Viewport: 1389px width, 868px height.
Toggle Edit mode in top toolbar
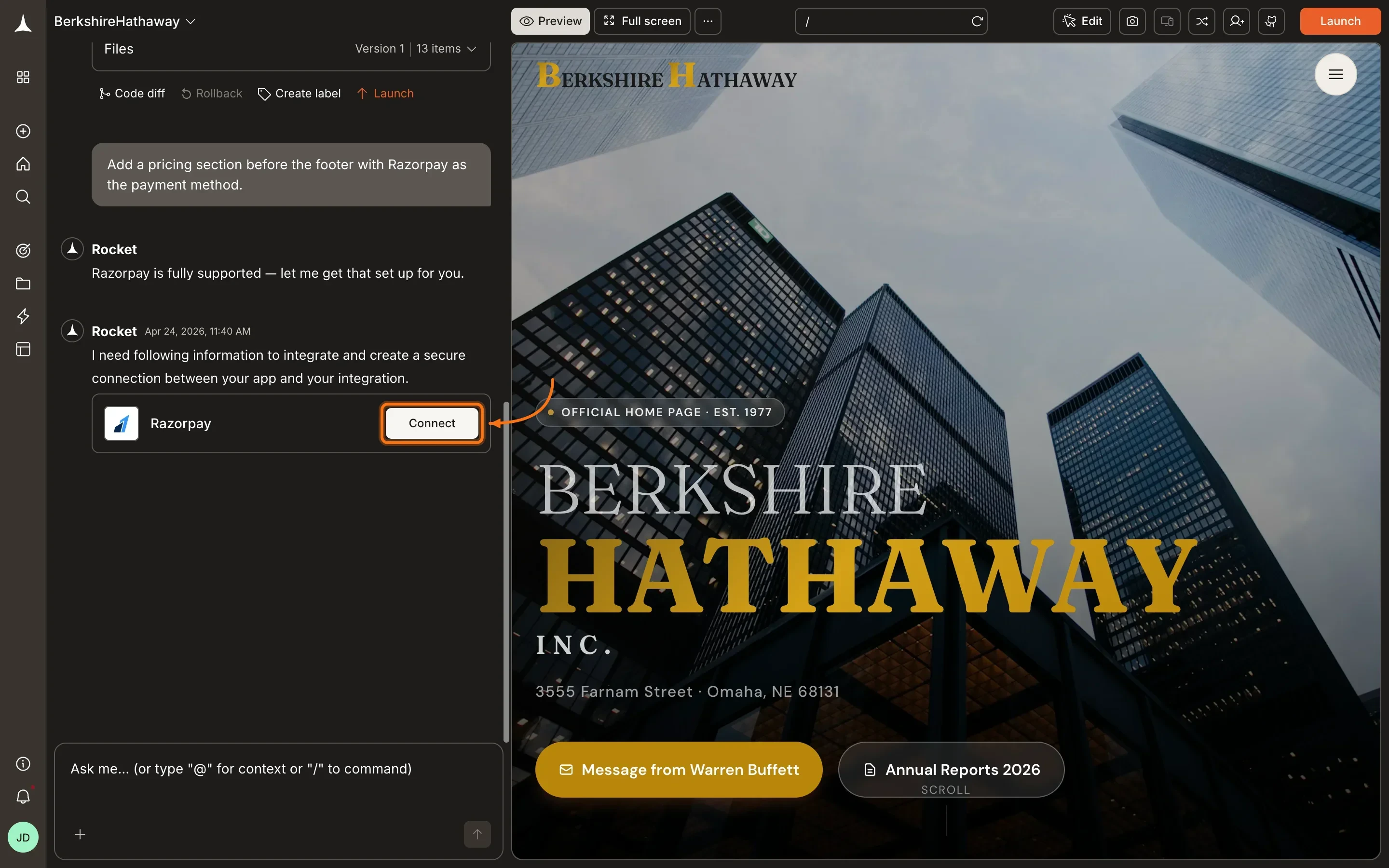tap(1082, 21)
